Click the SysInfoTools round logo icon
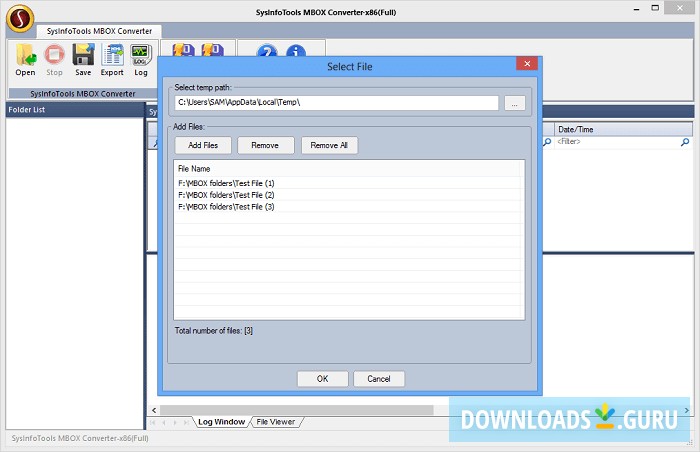Image resolution: width=700 pixels, height=452 pixels. coord(20,18)
